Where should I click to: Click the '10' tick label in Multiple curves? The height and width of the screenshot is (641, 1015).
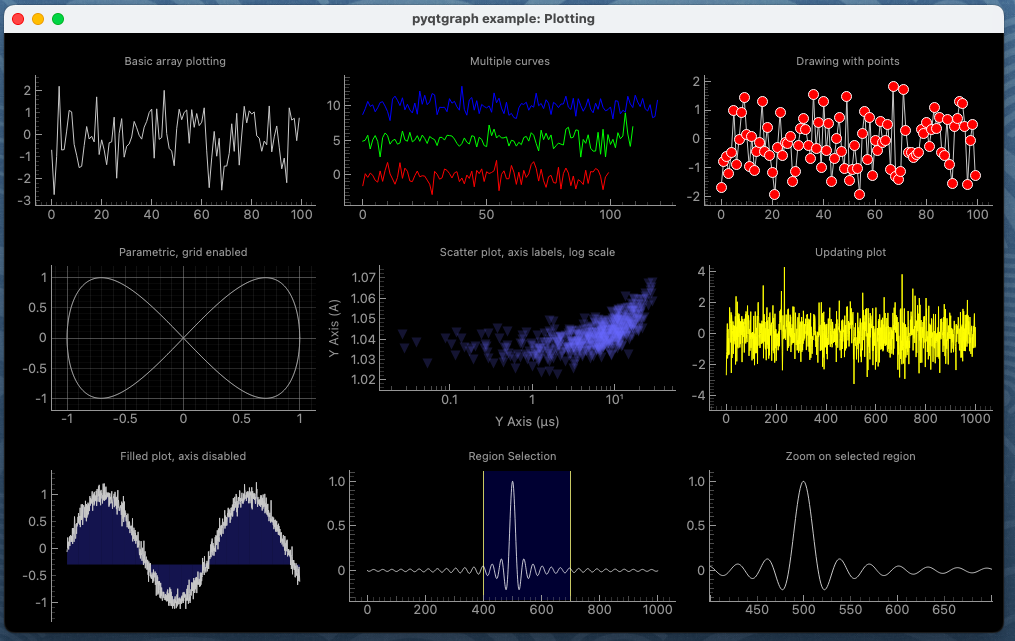point(333,106)
